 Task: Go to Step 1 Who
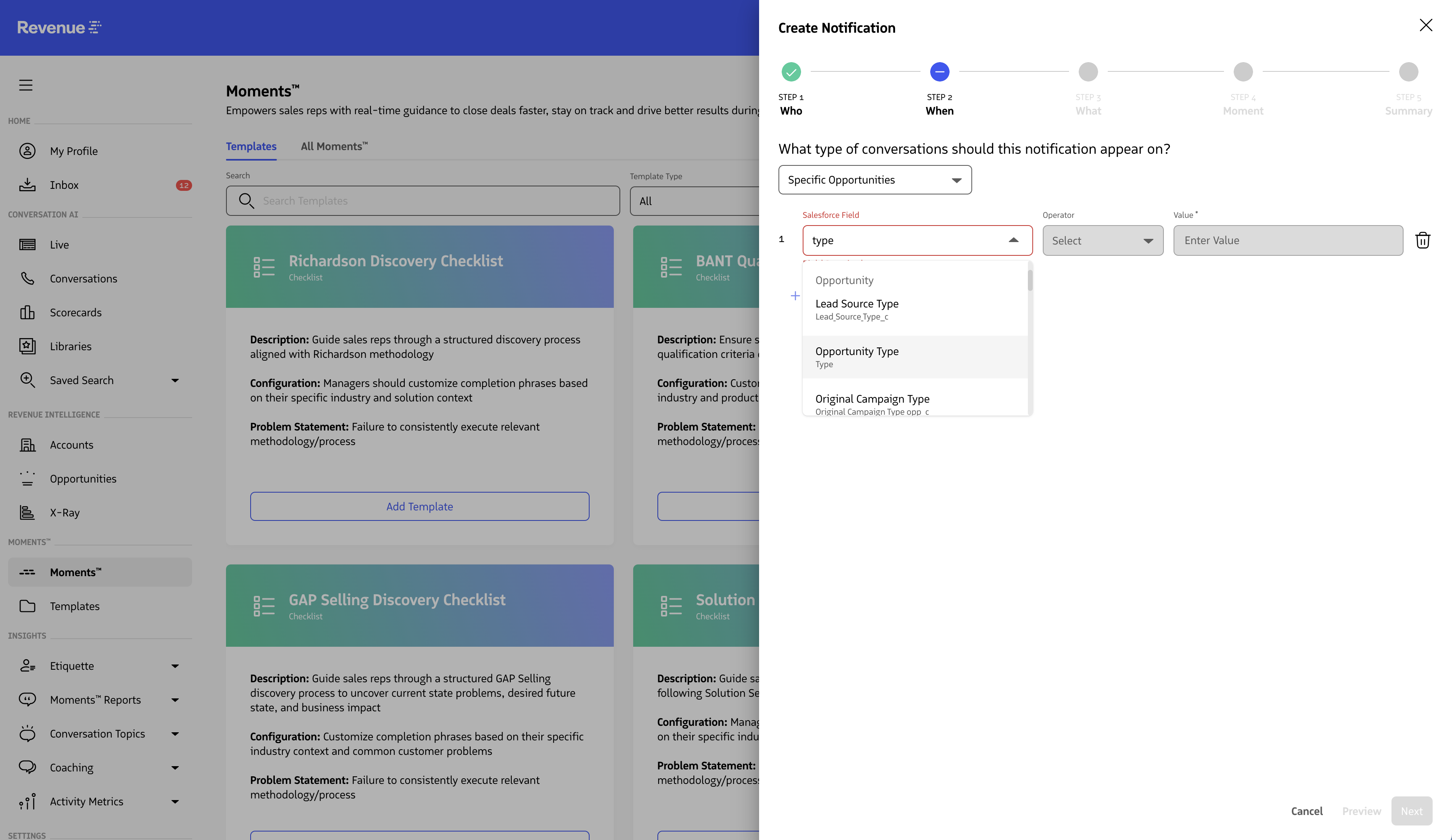pos(791,72)
